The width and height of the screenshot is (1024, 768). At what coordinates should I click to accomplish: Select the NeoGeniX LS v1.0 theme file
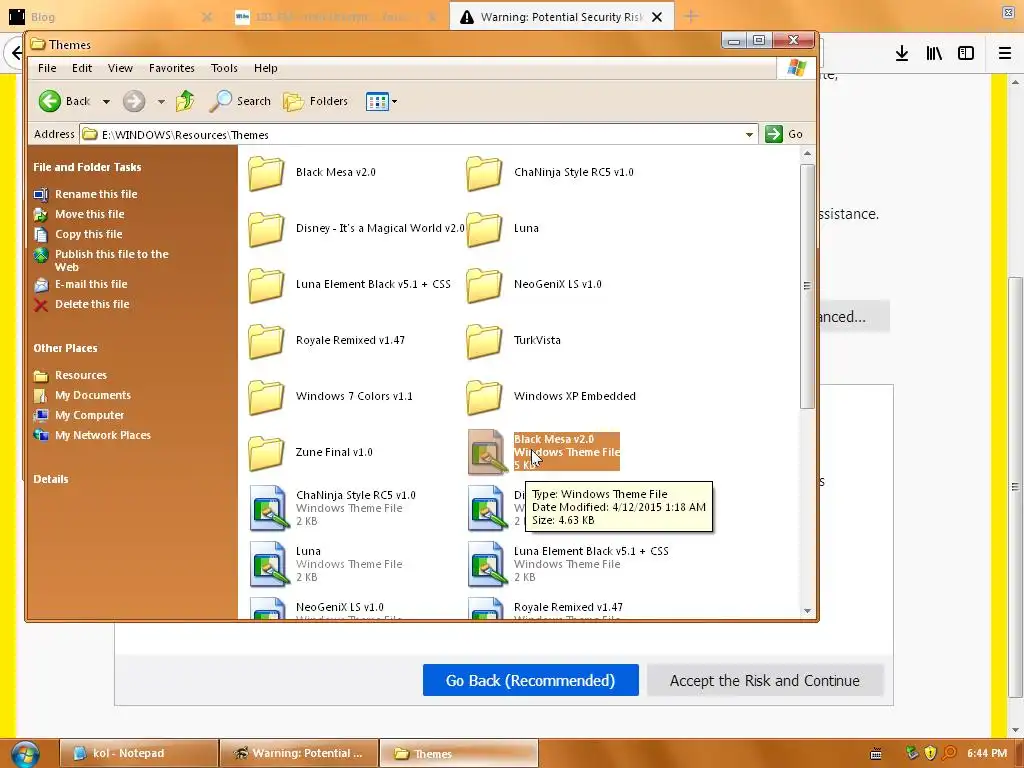coord(326,610)
